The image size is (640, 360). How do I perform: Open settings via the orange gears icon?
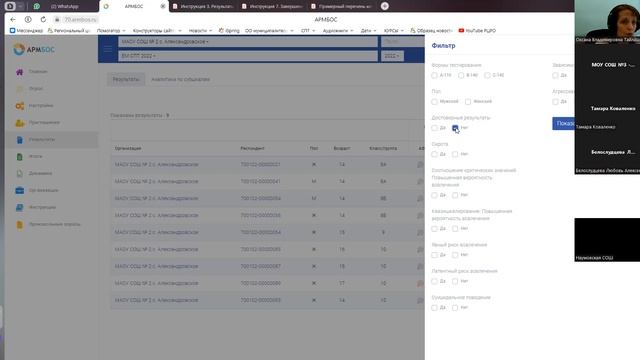click(20, 106)
